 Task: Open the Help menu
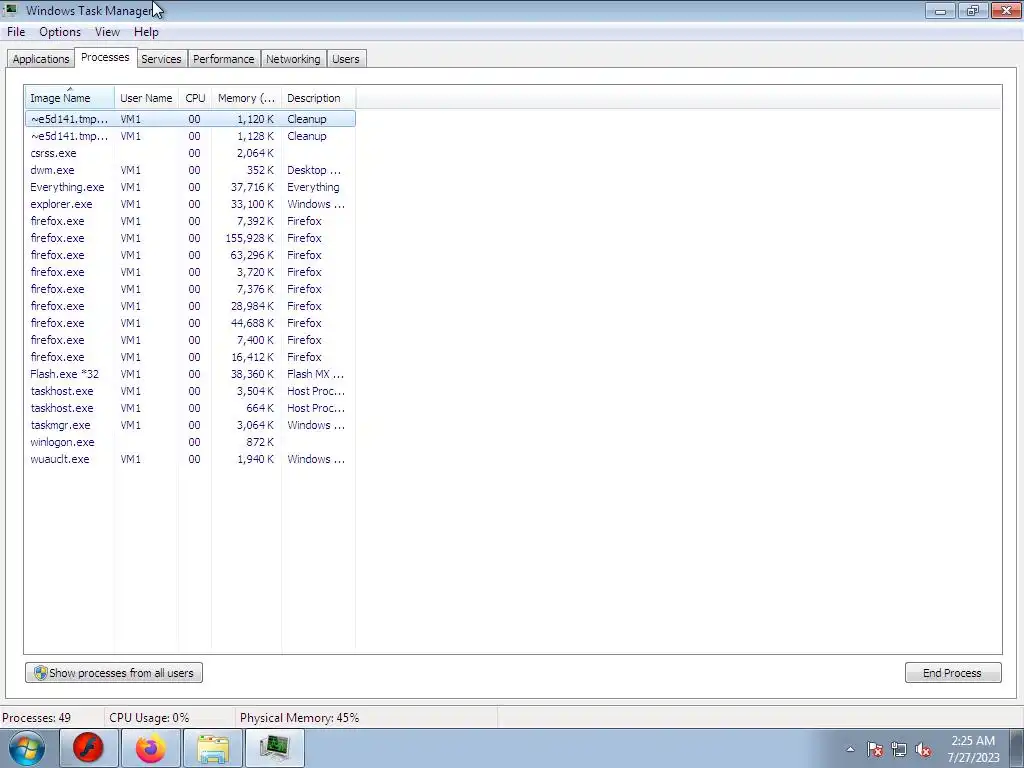pos(146,32)
